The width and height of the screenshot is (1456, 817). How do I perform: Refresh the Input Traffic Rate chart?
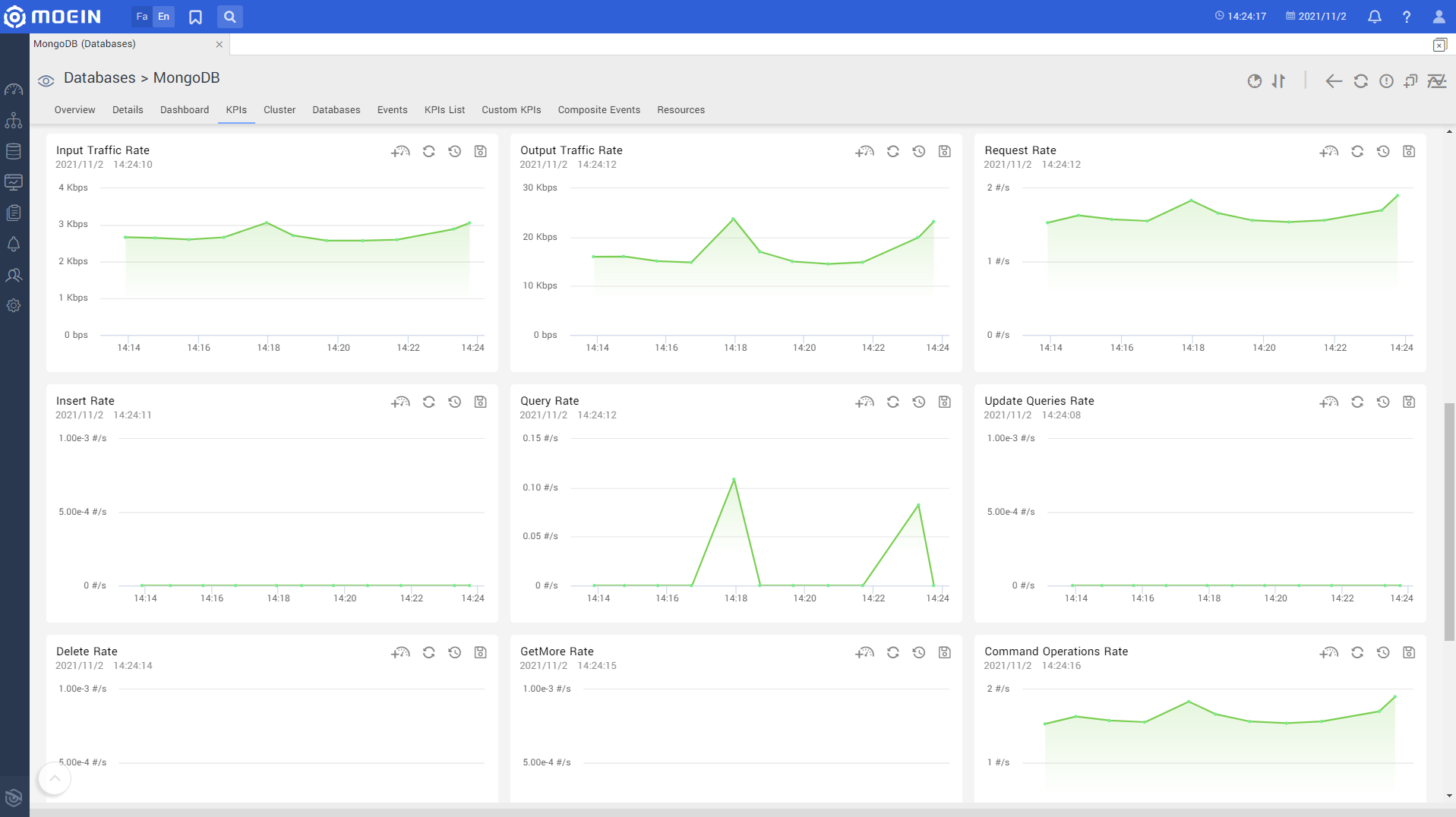tap(429, 152)
